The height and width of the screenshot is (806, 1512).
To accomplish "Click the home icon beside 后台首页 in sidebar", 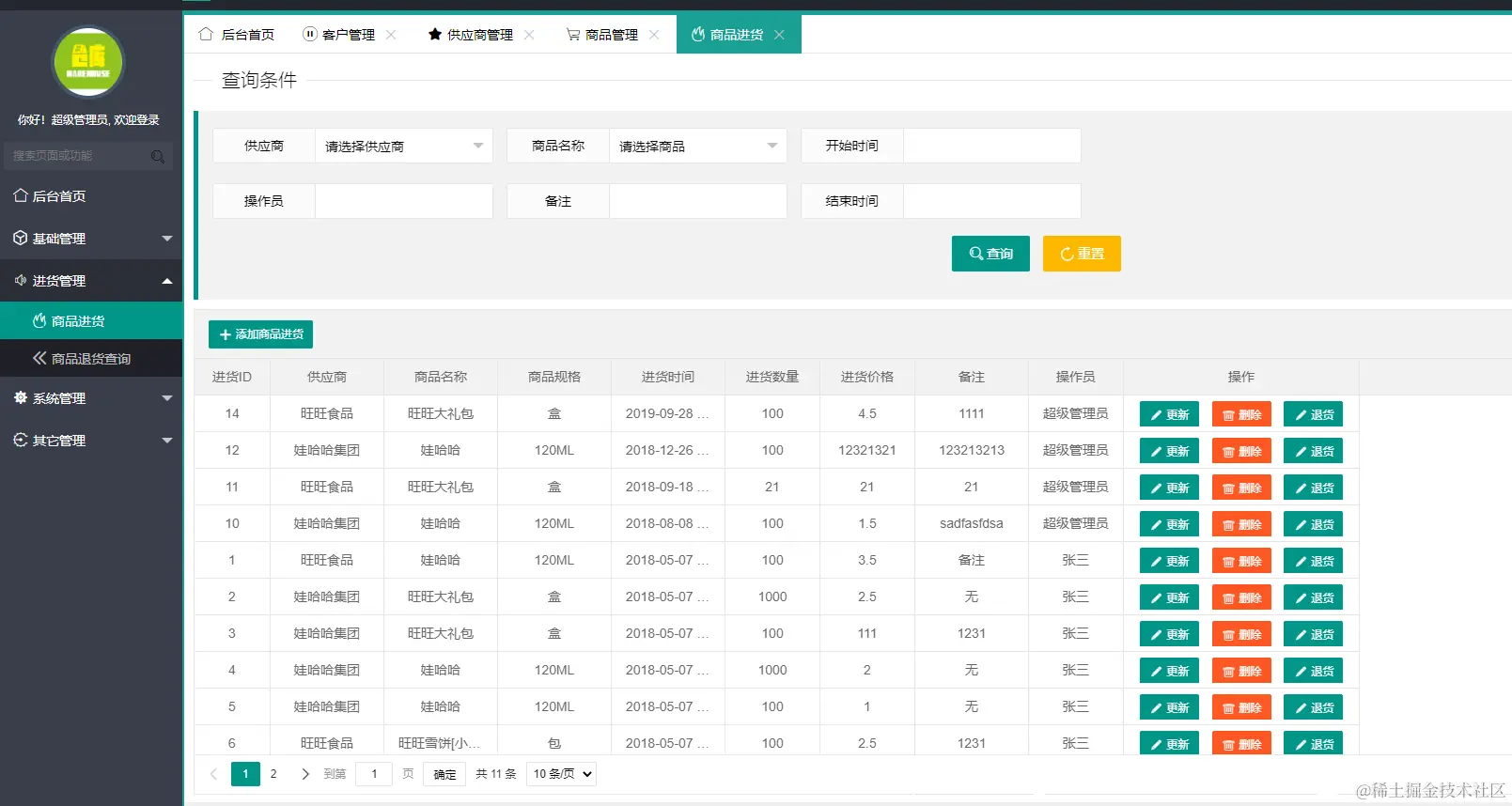I will [x=21, y=195].
